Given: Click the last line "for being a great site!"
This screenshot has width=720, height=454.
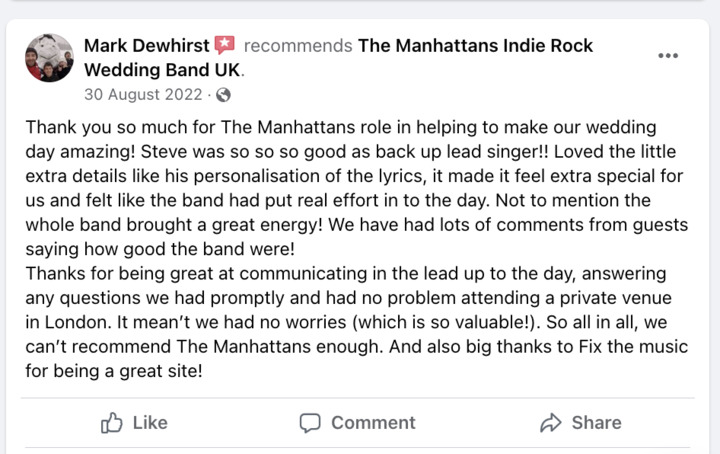Looking at the screenshot, I should click(114, 371).
